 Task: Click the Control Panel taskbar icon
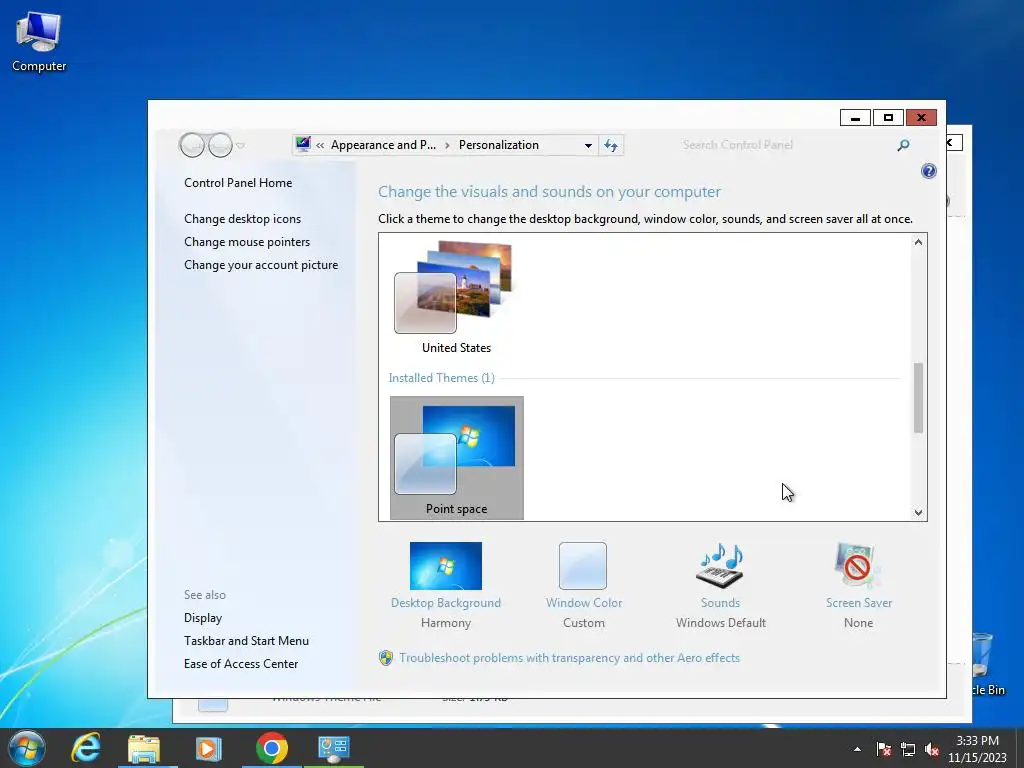[334, 748]
